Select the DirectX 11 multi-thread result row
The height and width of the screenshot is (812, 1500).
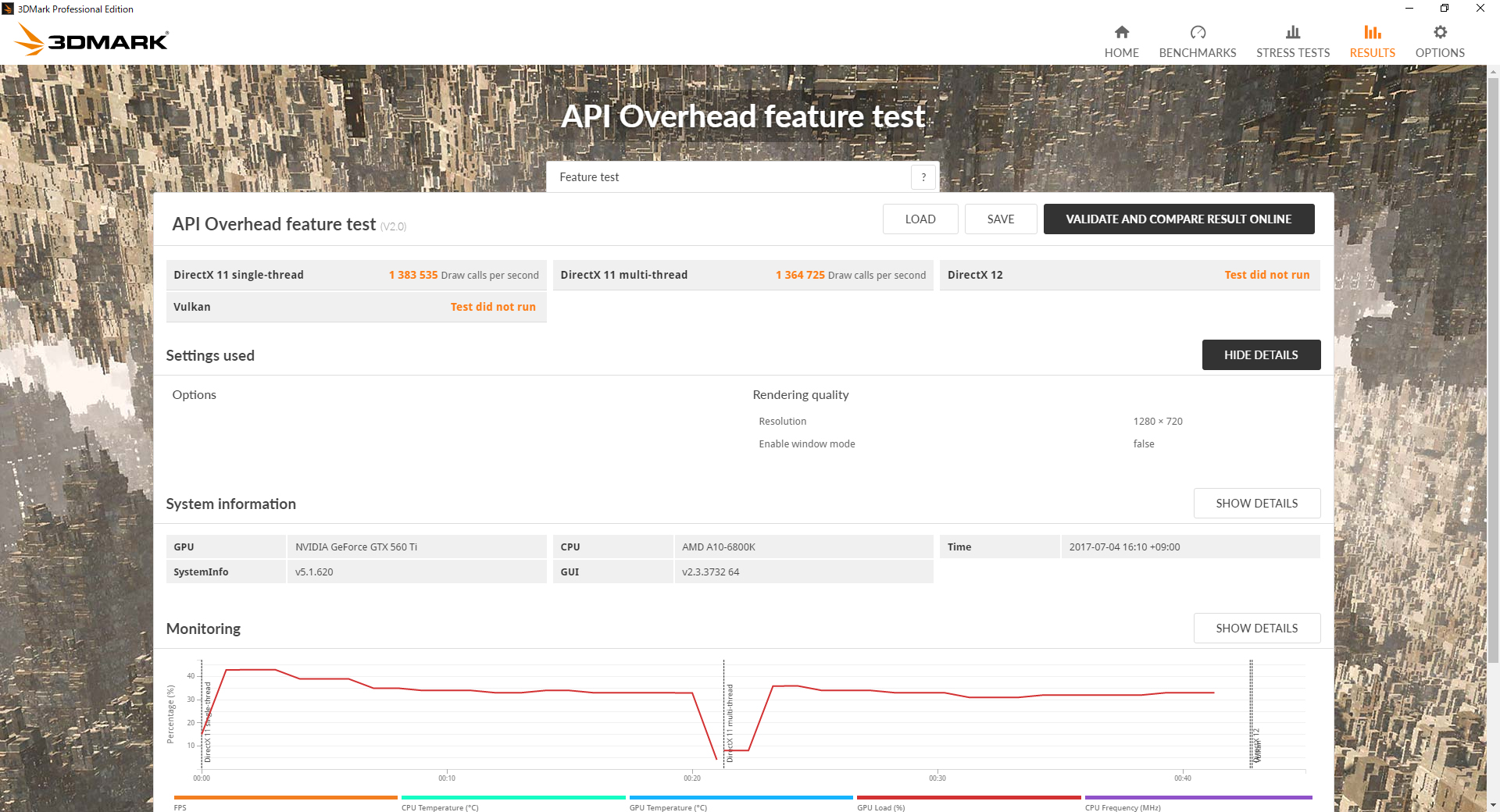point(743,275)
